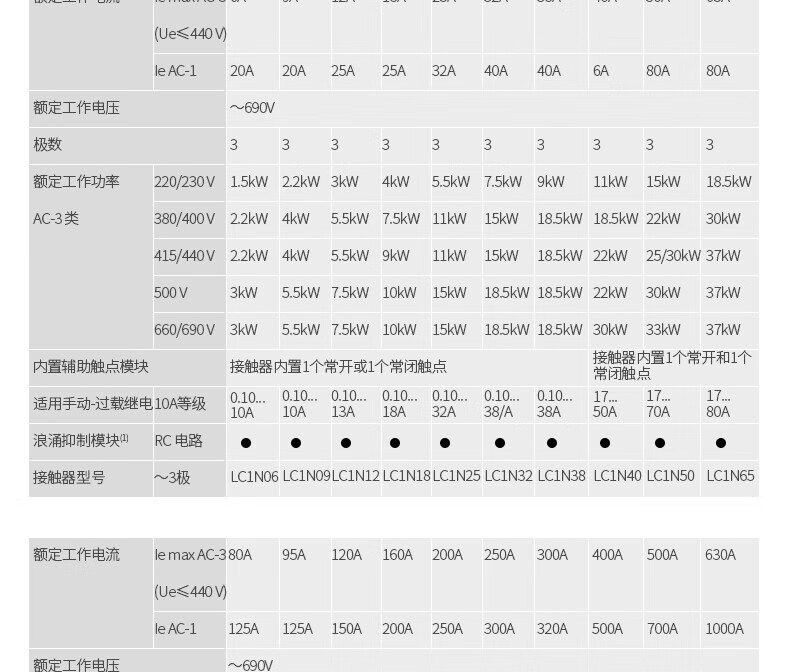This screenshot has height=672, width=790.
Task: Click the LC1N18 model name
Action: click(406, 477)
